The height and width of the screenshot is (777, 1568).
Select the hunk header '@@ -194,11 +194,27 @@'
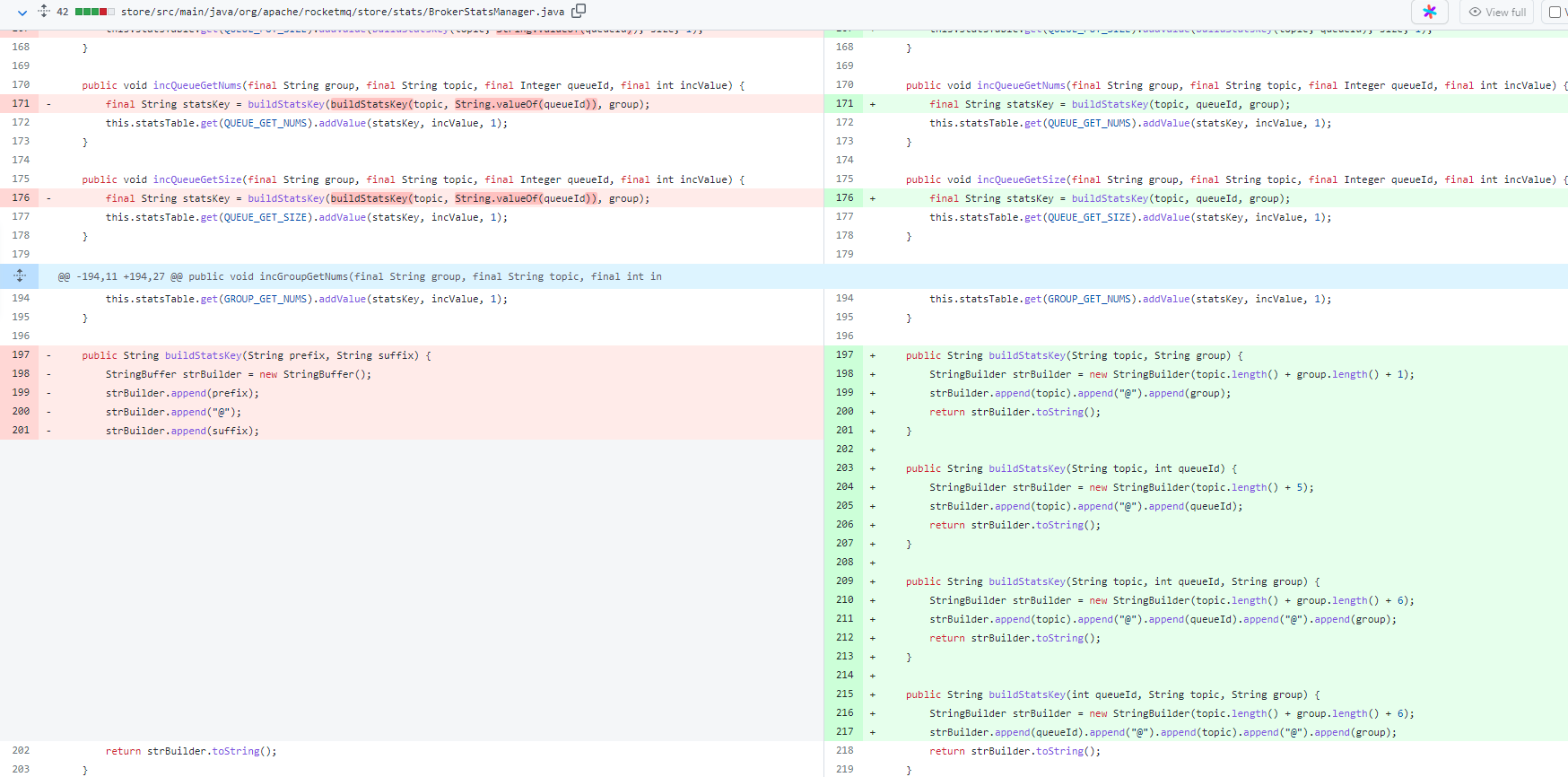click(120, 276)
